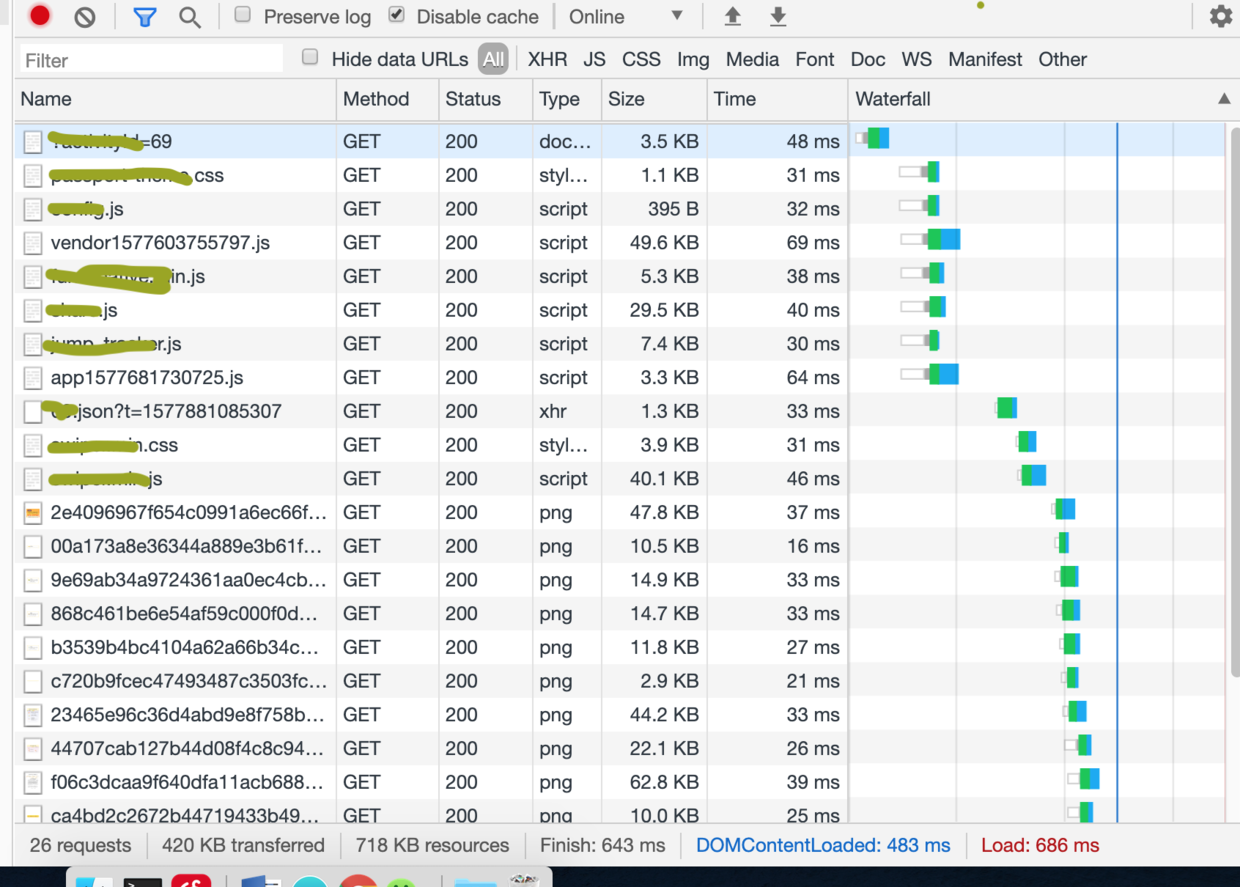This screenshot has height=887, width=1240.
Task: Filter requests by Img
Action: [693, 59]
